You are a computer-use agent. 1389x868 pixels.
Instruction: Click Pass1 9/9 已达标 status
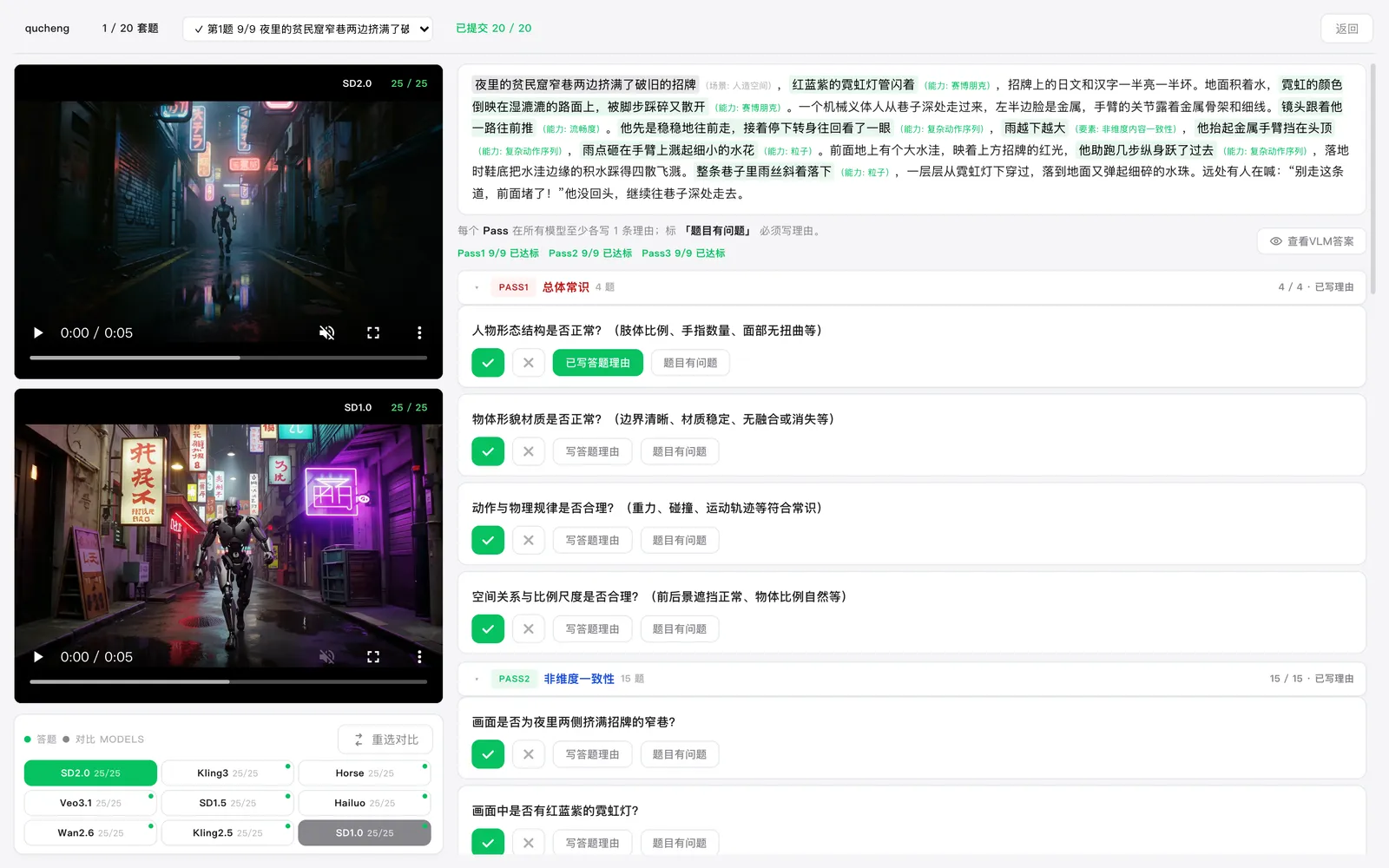pyautogui.click(x=498, y=253)
